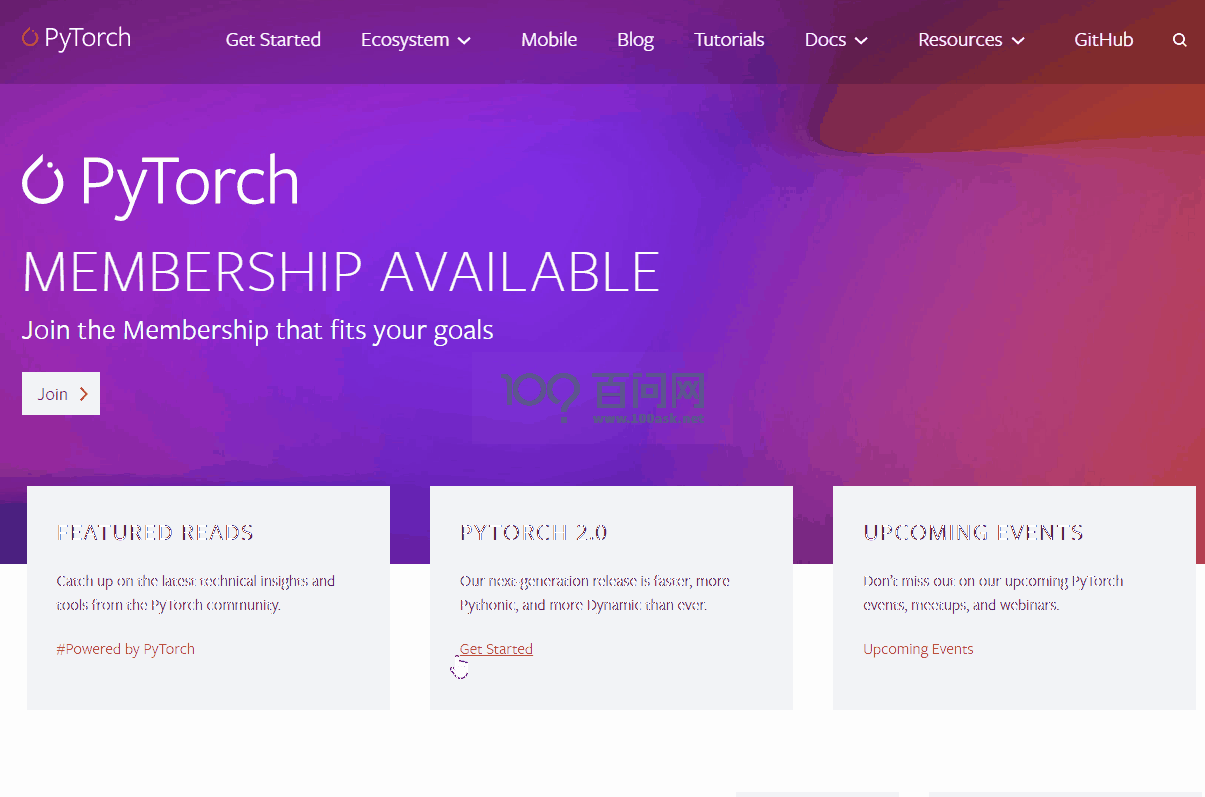Go to the Mobile navigation item
Screen dimensions: 1205x797
pos(549,40)
